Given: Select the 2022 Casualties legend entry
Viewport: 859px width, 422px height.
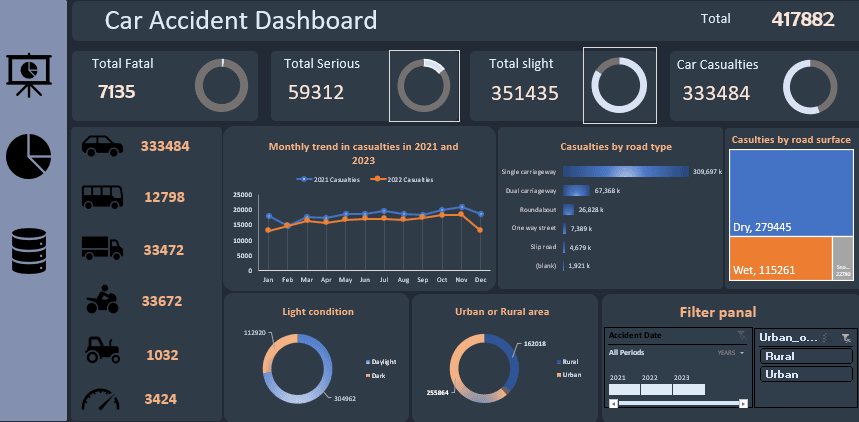Looking at the screenshot, I should click(402, 179).
